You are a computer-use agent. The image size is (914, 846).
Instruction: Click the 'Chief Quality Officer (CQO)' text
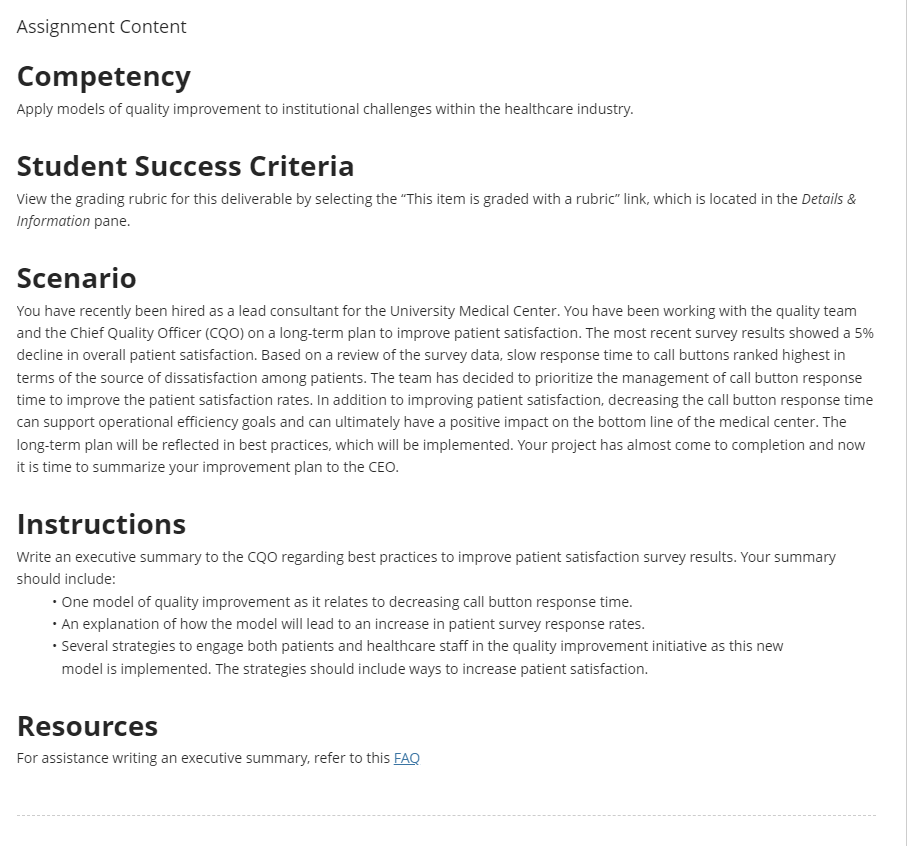click(x=156, y=333)
